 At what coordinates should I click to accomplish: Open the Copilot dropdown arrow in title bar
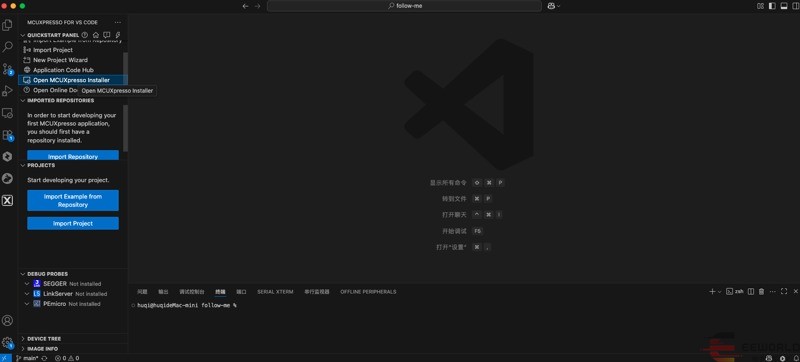[x=558, y=6]
